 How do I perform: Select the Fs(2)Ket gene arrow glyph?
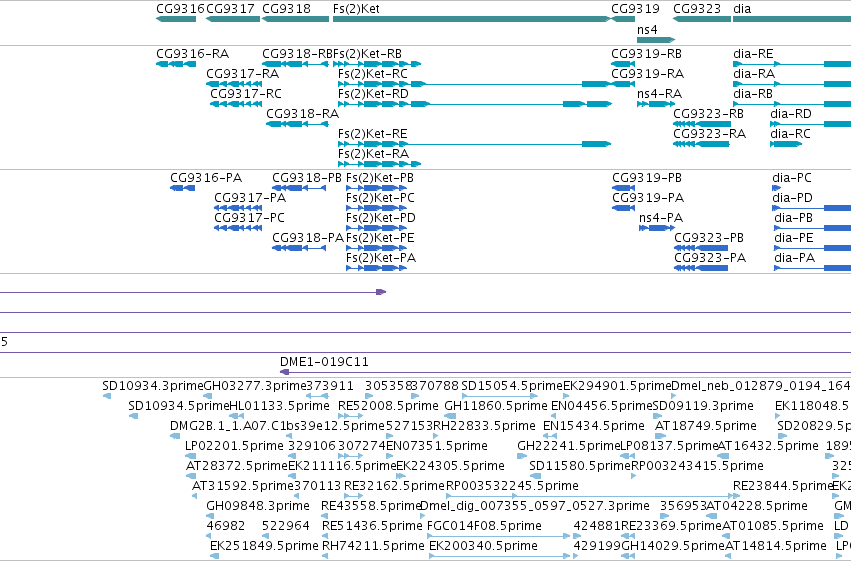pyautogui.click(x=471, y=19)
